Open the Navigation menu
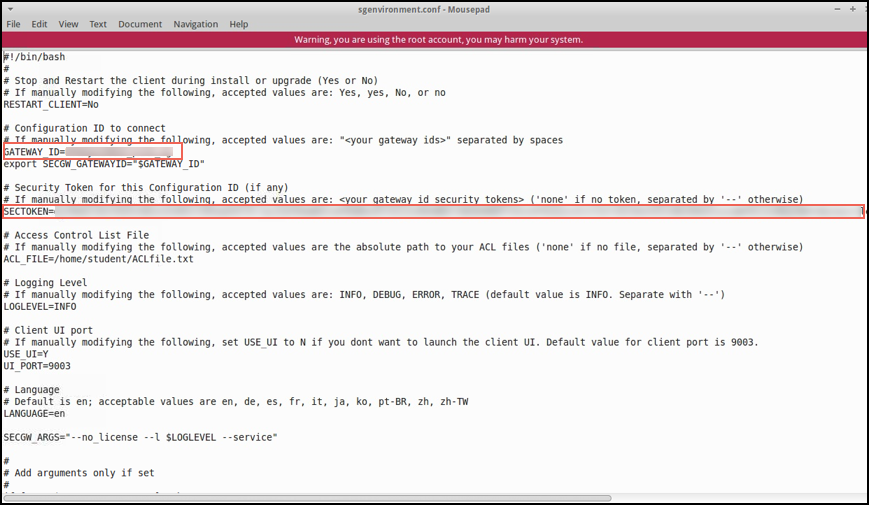 (196, 24)
